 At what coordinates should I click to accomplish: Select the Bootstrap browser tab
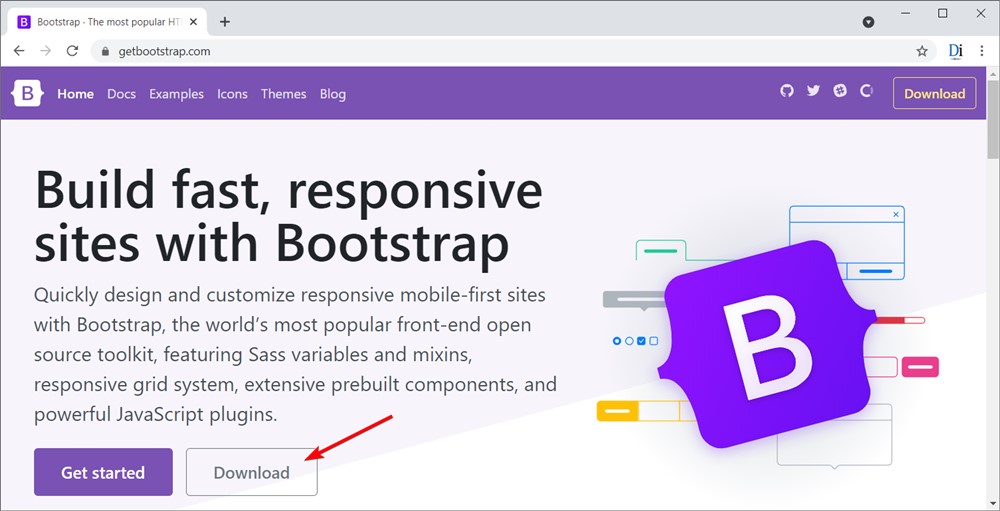(x=108, y=22)
